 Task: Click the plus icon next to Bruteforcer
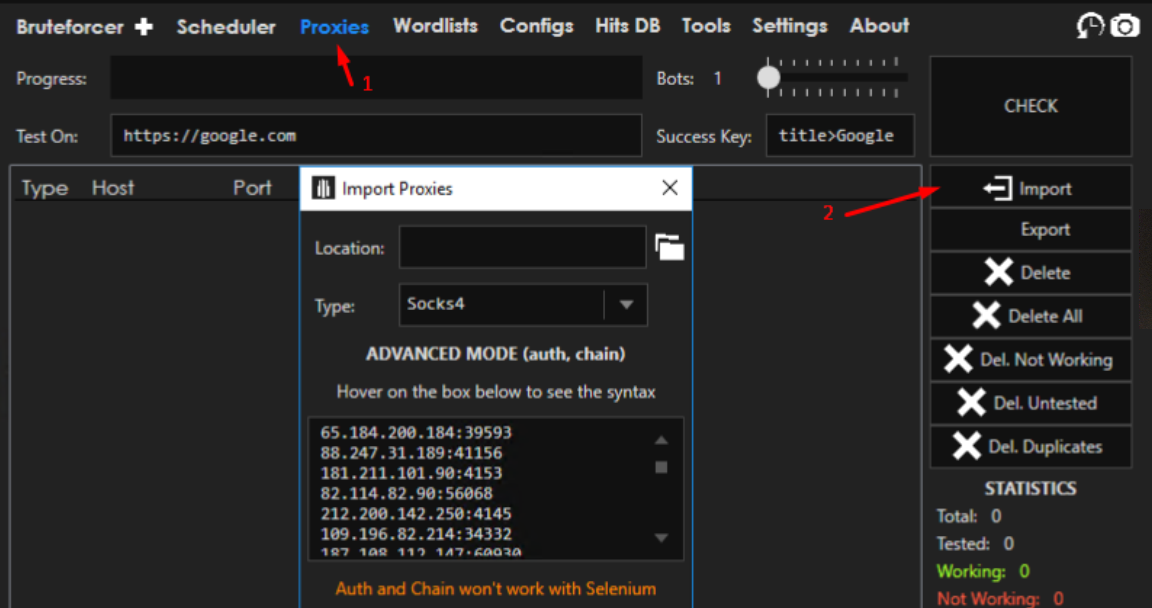[x=145, y=27]
